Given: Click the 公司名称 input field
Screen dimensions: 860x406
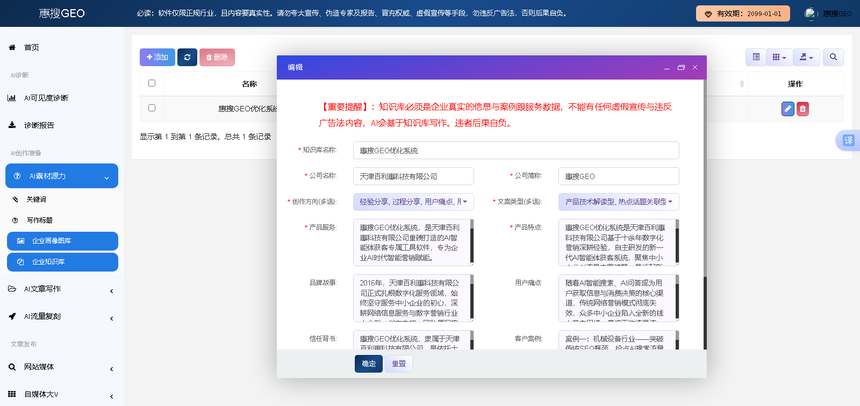Looking at the screenshot, I should tap(413, 176).
